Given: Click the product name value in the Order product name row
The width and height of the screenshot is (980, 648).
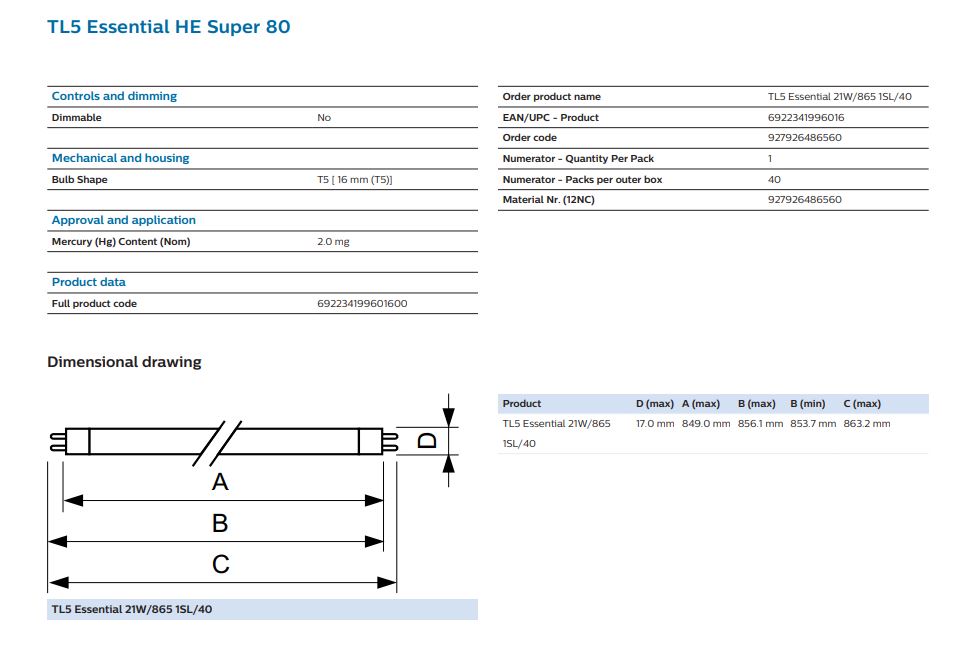Looking at the screenshot, I should pyautogui.click(x=839, y=97).
